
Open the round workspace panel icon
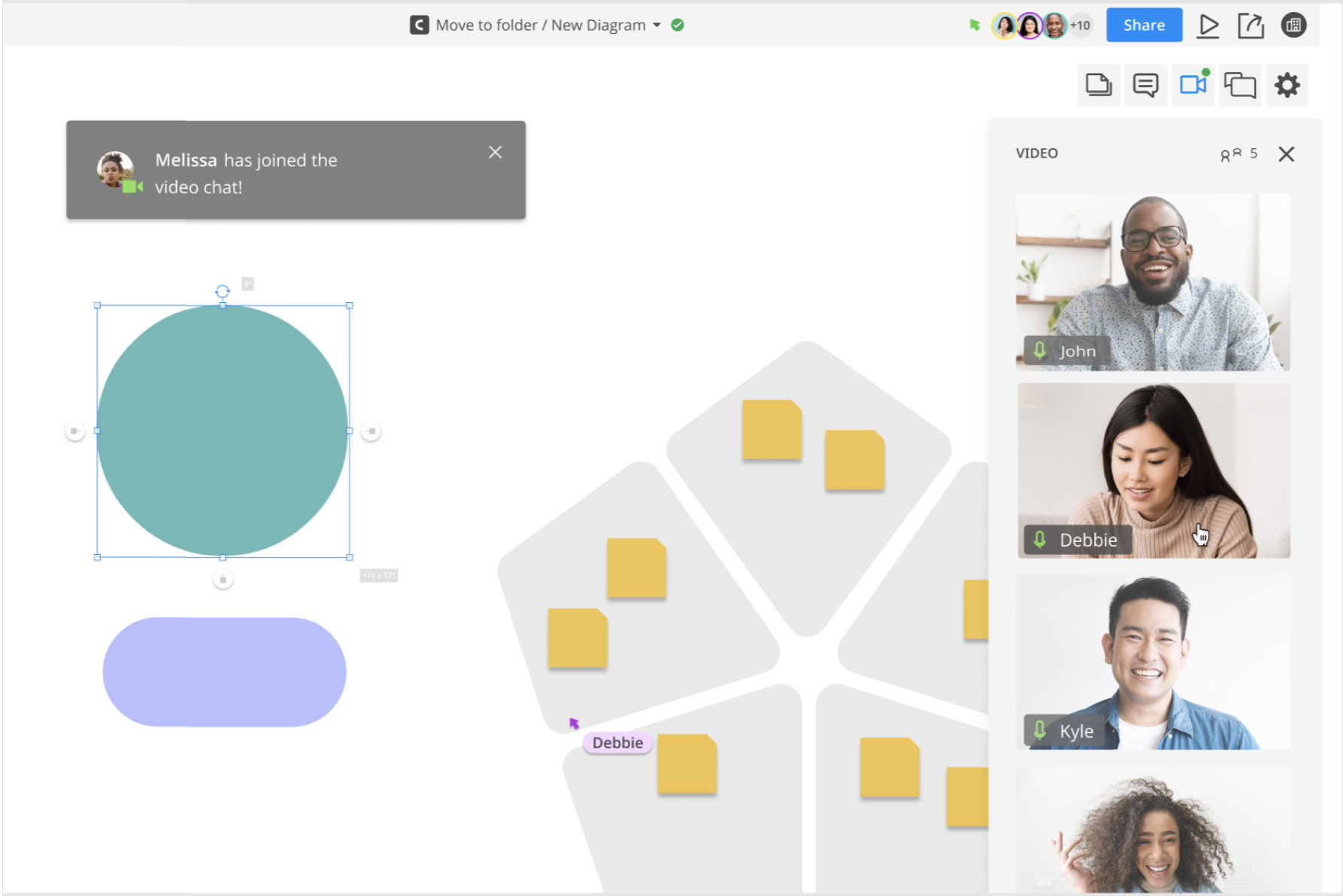1293,26
